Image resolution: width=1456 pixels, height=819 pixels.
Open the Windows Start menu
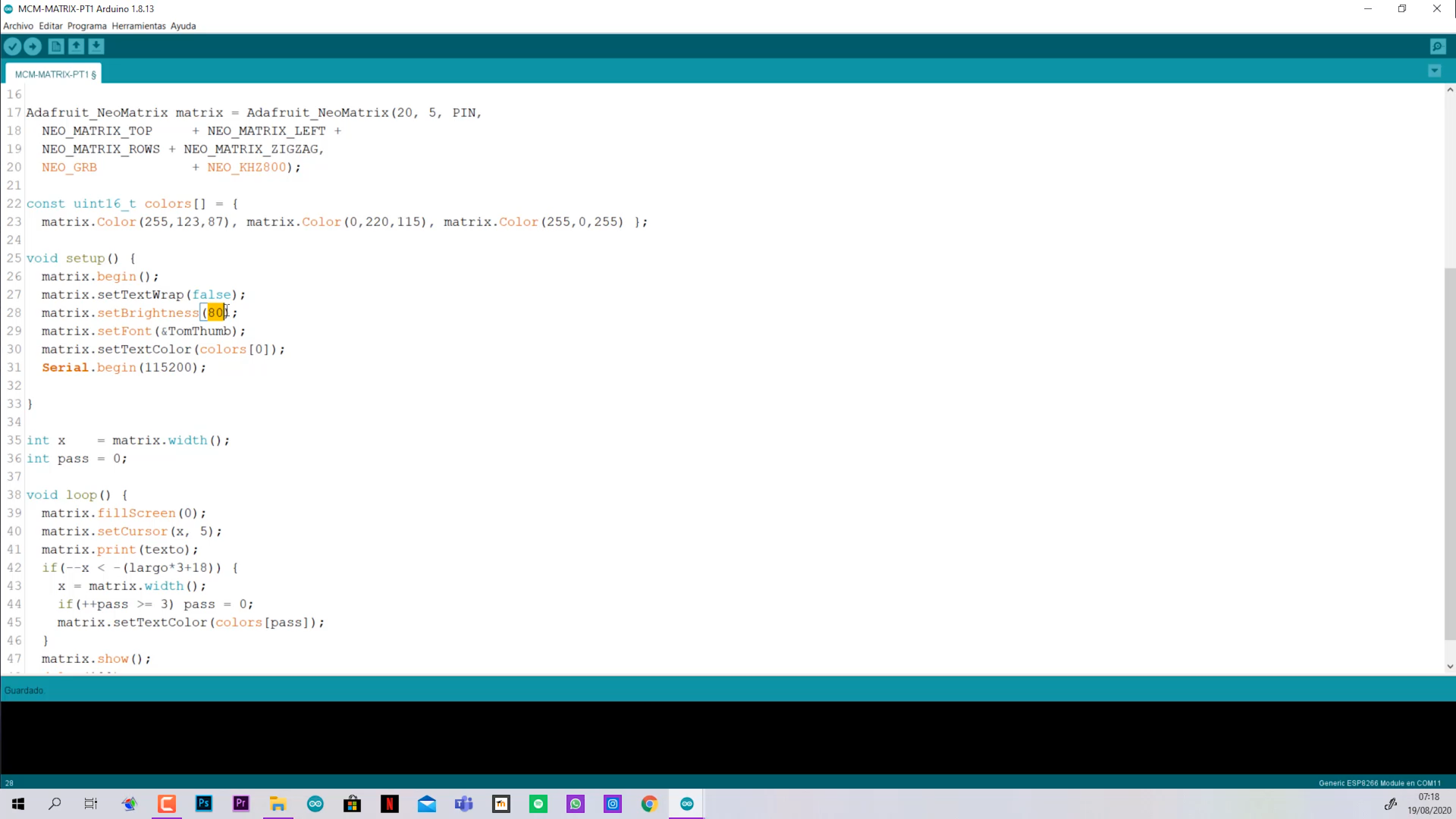[x=18, y=804]
